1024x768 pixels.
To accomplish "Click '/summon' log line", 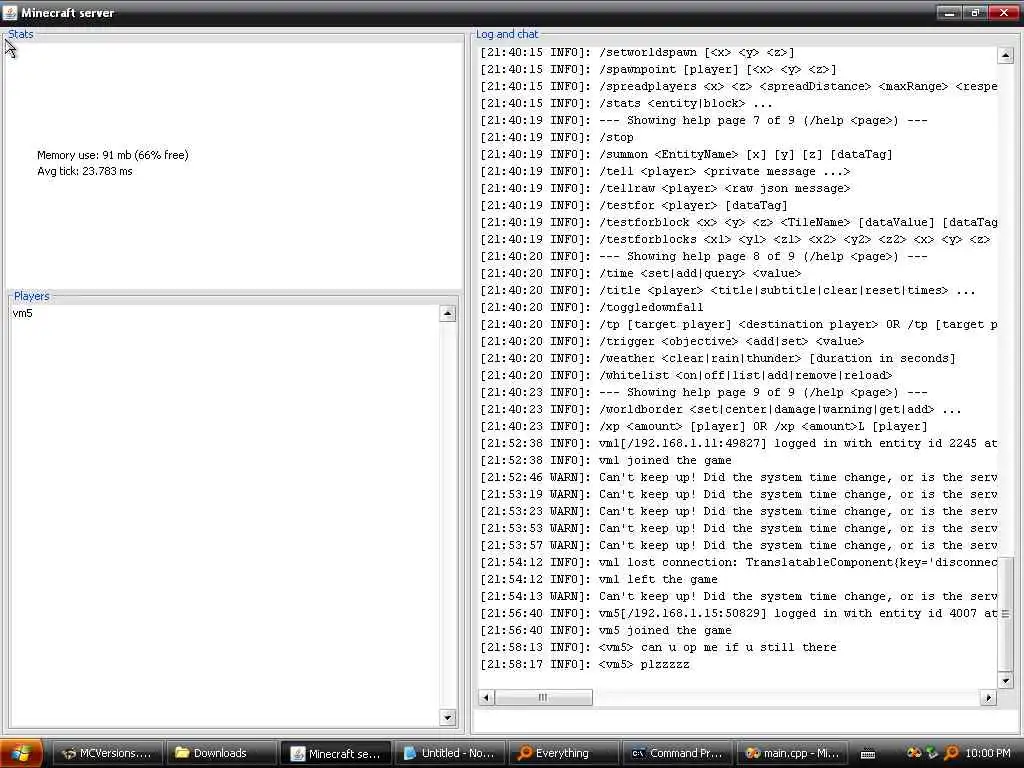I will (x=686, y=154).
